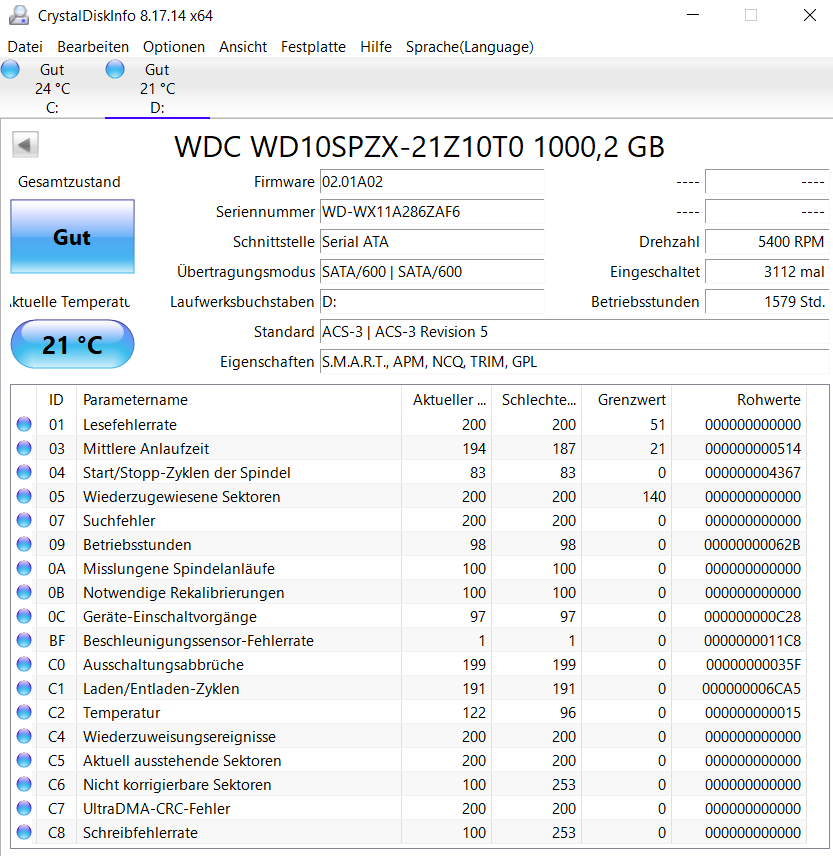This screenshot has width=833, height=856.
Task: Click the back arrow navigation icon
Action: coord(24,144)
